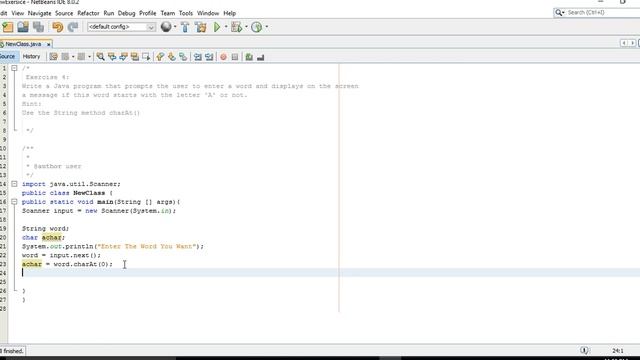Open the Run menu

click(109, 13)
